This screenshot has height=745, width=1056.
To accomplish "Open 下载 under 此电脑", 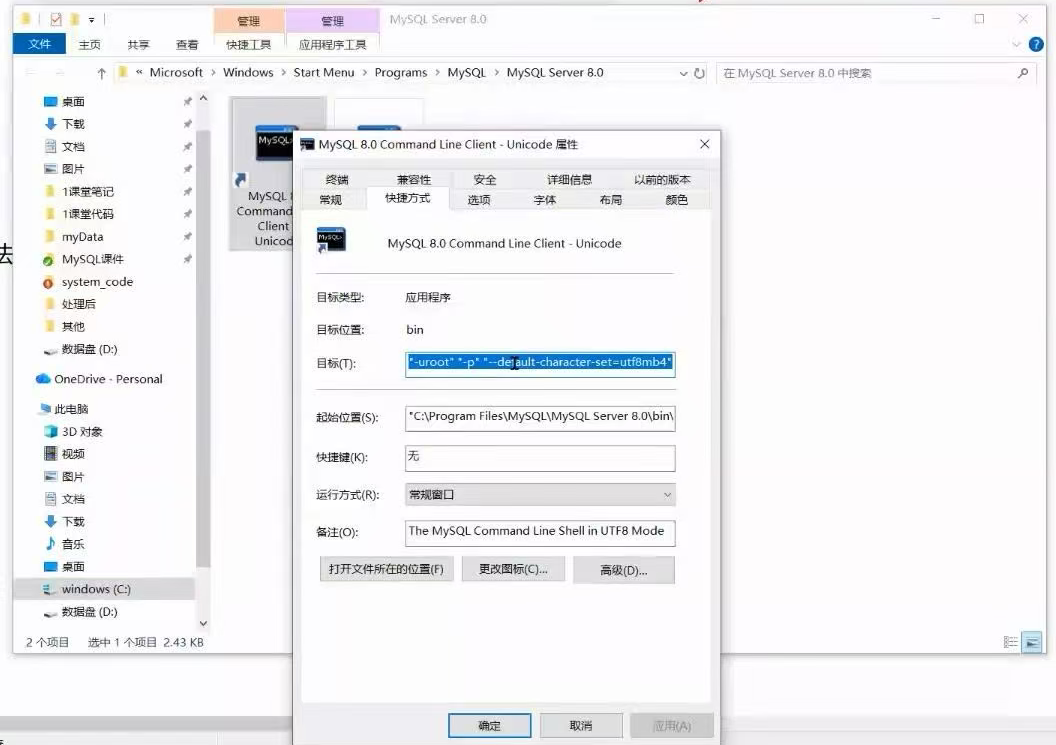I will [x=65, y=521].
